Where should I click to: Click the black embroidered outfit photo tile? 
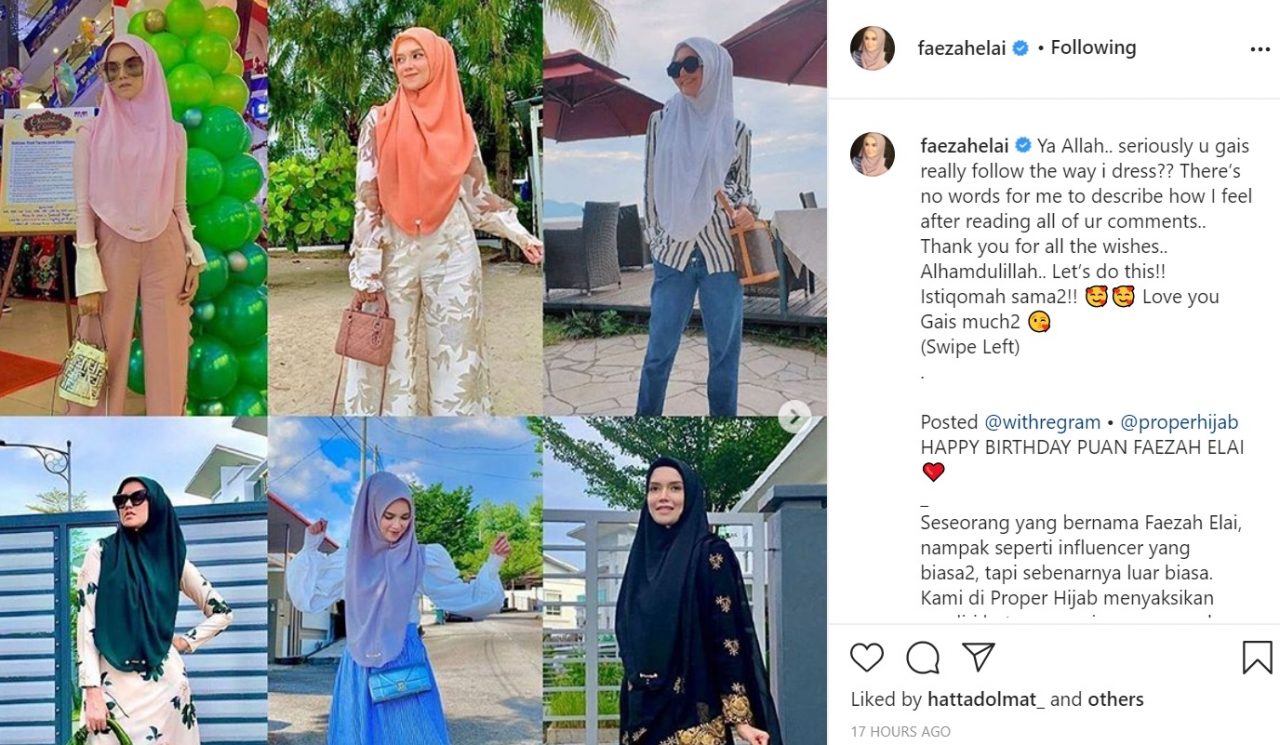pos(685,581)
